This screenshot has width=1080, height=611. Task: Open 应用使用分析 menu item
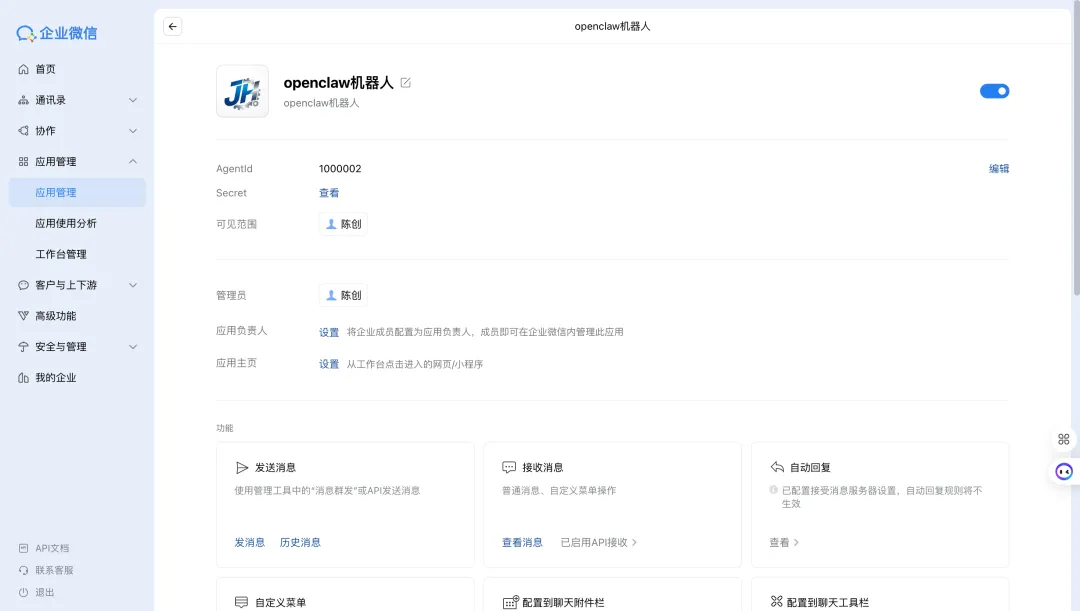point(66,223)
